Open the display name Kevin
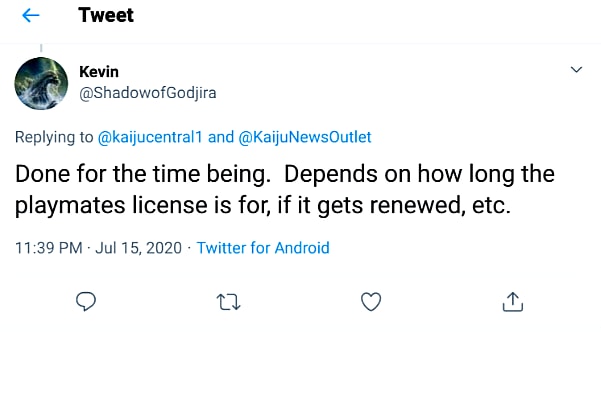 (99, 72)
